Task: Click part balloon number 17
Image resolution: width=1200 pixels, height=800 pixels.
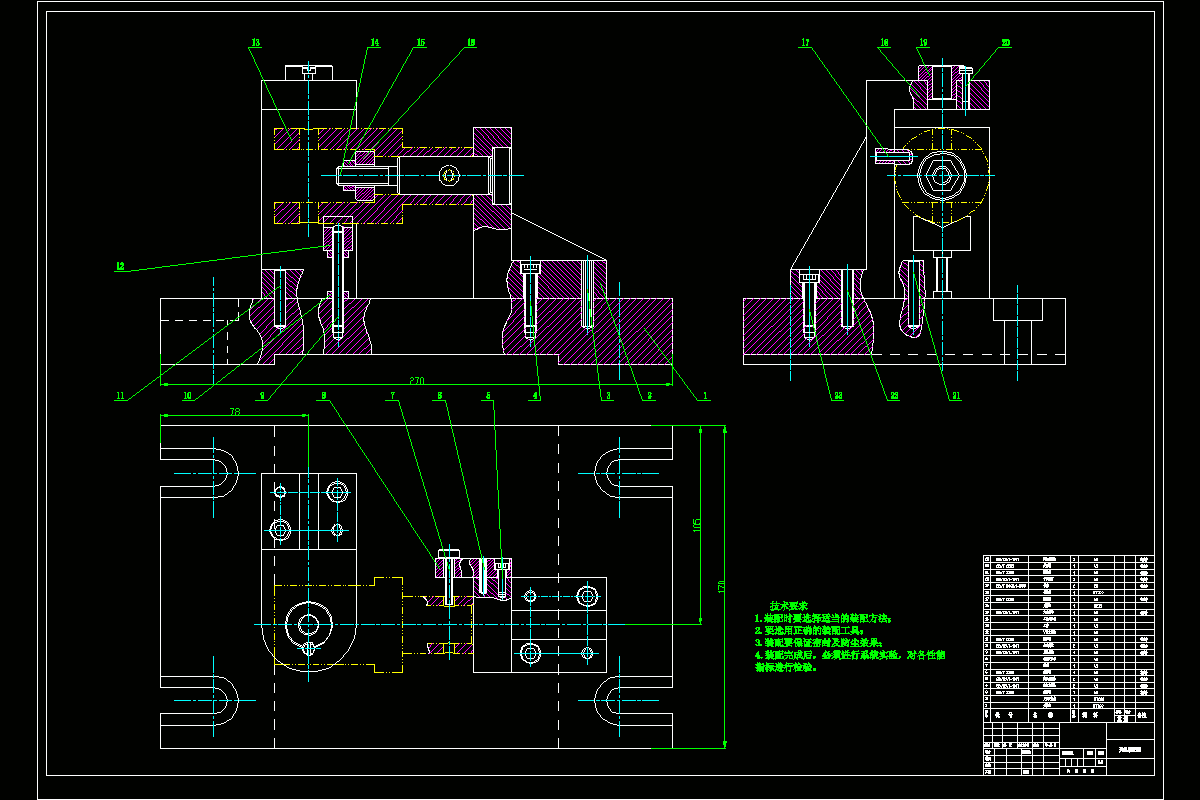Action: pyautogui.click(x=804, y=43)
